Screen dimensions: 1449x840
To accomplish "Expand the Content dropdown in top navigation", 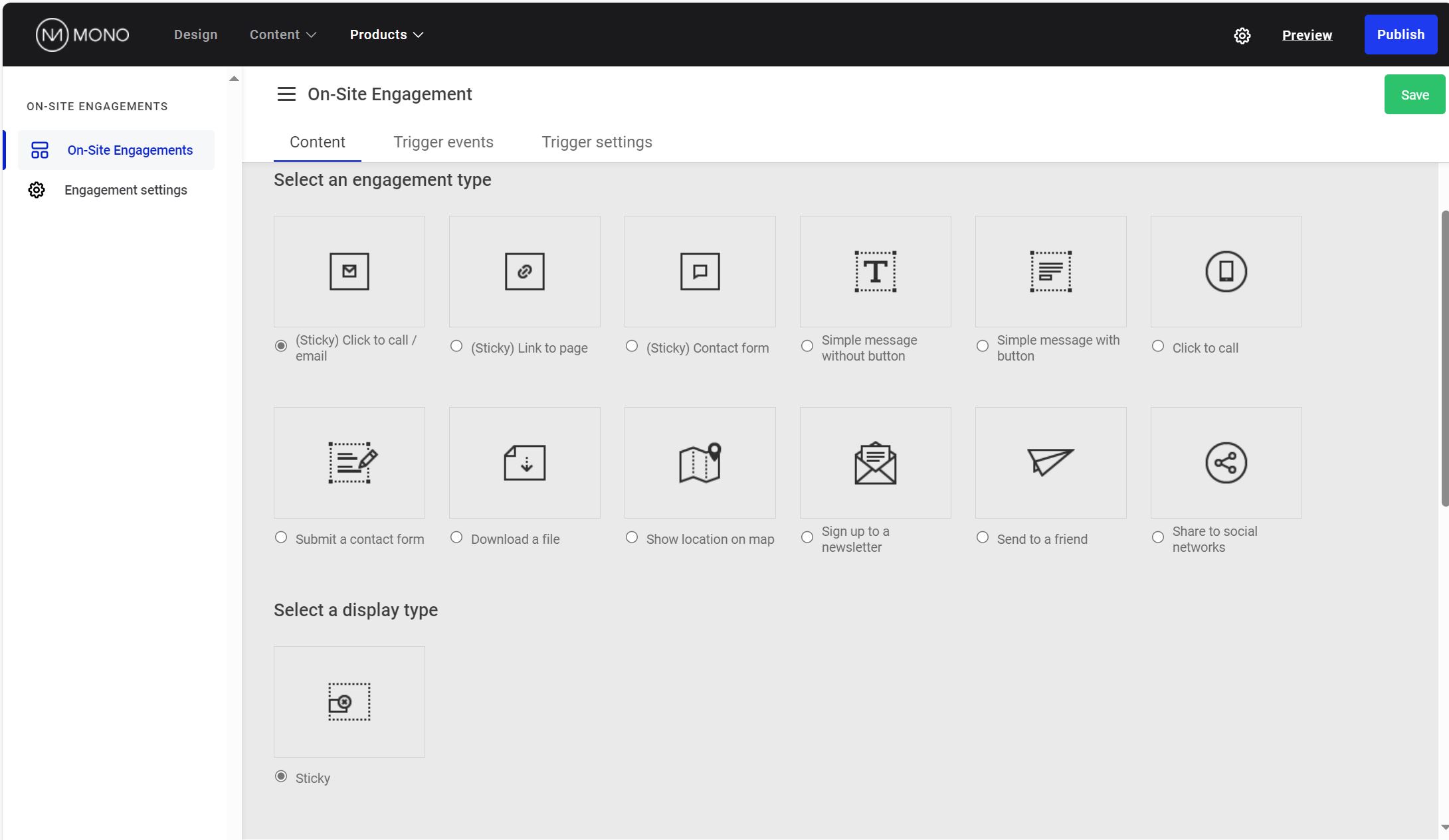I will 282,35.
